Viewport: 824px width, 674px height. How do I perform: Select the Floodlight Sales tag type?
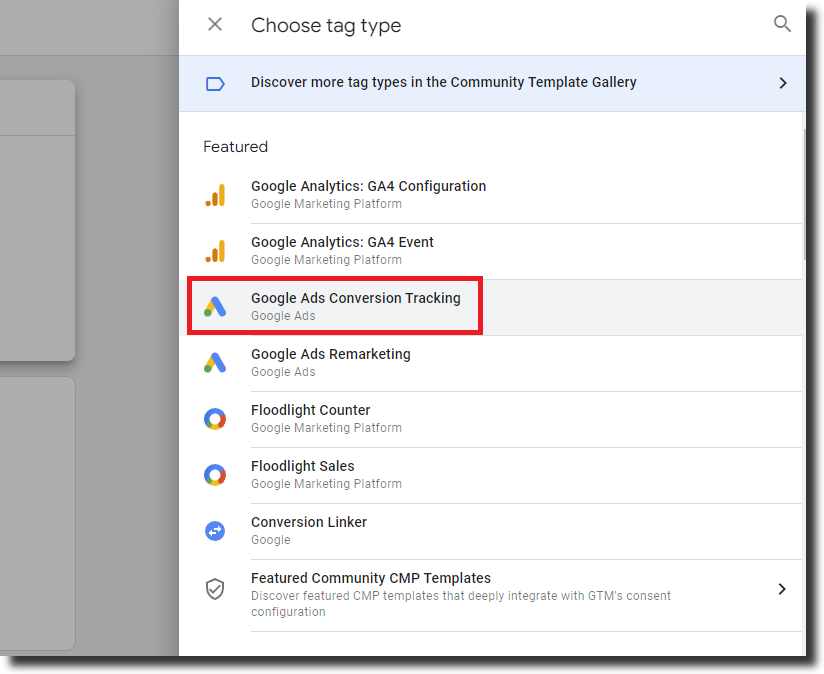point(302,466)
